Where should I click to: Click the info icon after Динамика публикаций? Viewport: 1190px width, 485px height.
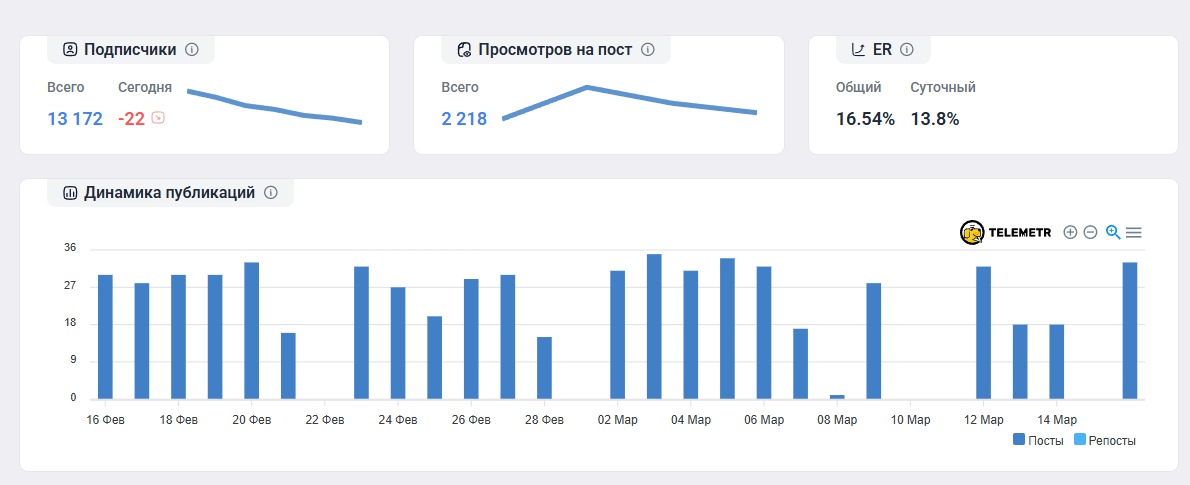tap(270, 193)
